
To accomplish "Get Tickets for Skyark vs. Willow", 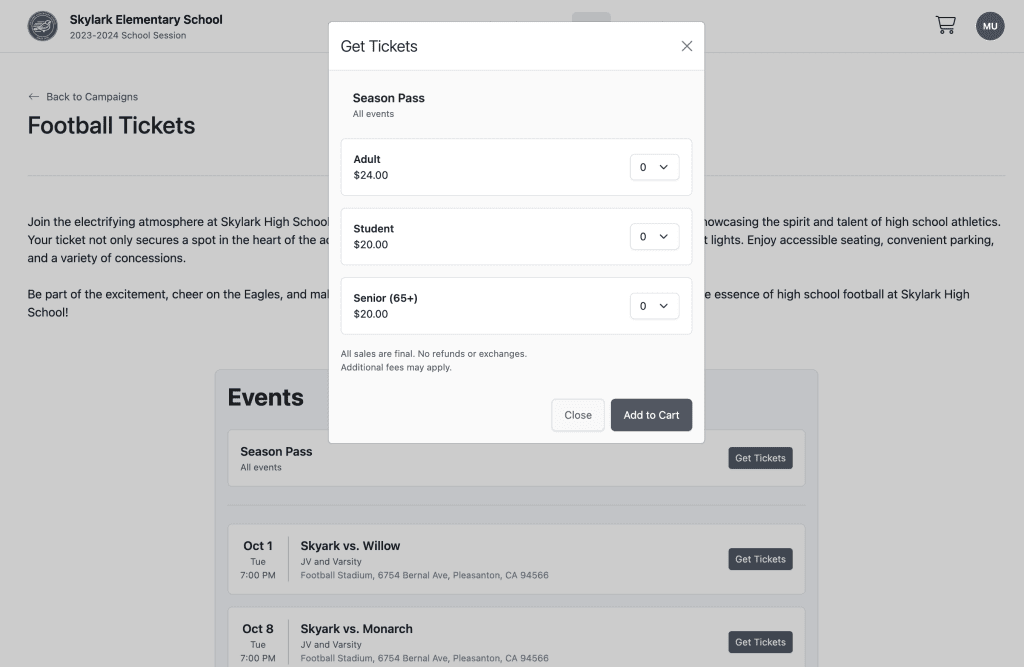I will coord(760,559).
